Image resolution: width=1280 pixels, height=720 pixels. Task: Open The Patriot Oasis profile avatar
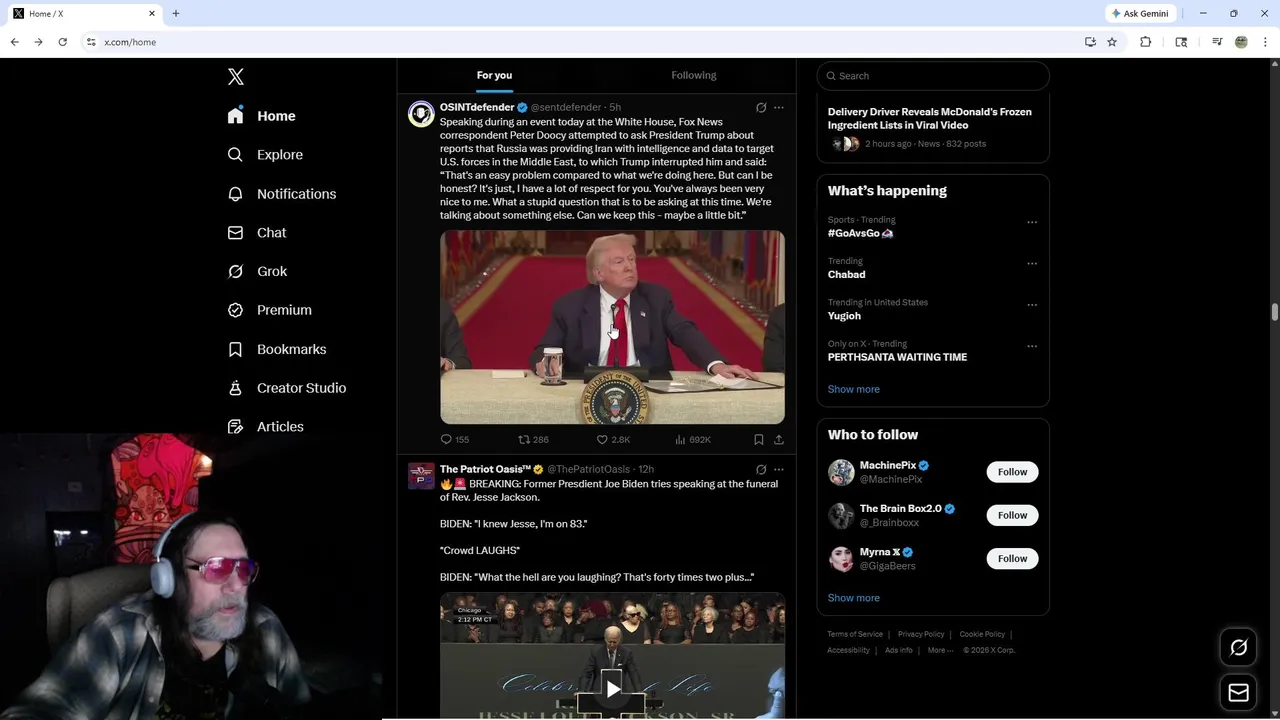(421, 475)
